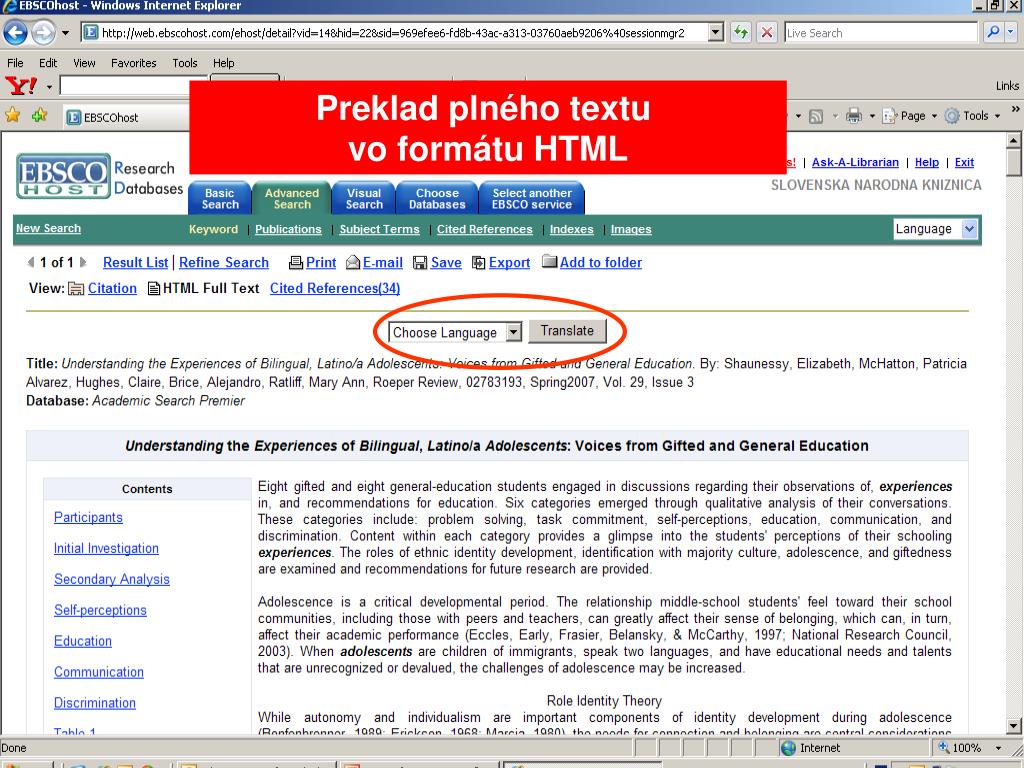Click the Live Search input field
This screenshot has height=768, width=1024.
click(x=881, y=33)
